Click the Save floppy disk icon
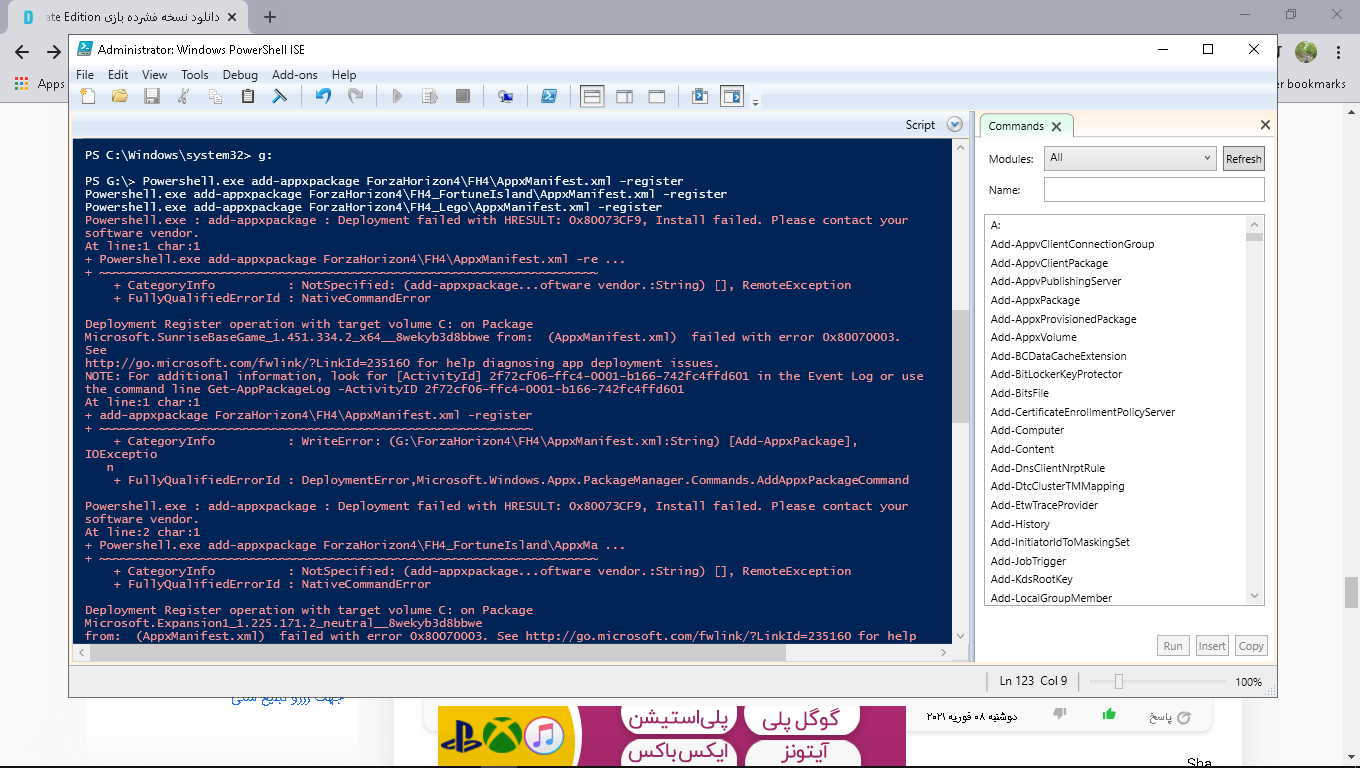This screenshot has width=1360, height=768. [152, 97]
